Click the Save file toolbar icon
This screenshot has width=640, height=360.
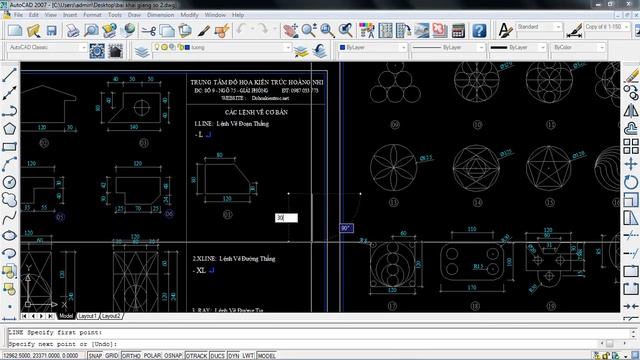[51, 31]
